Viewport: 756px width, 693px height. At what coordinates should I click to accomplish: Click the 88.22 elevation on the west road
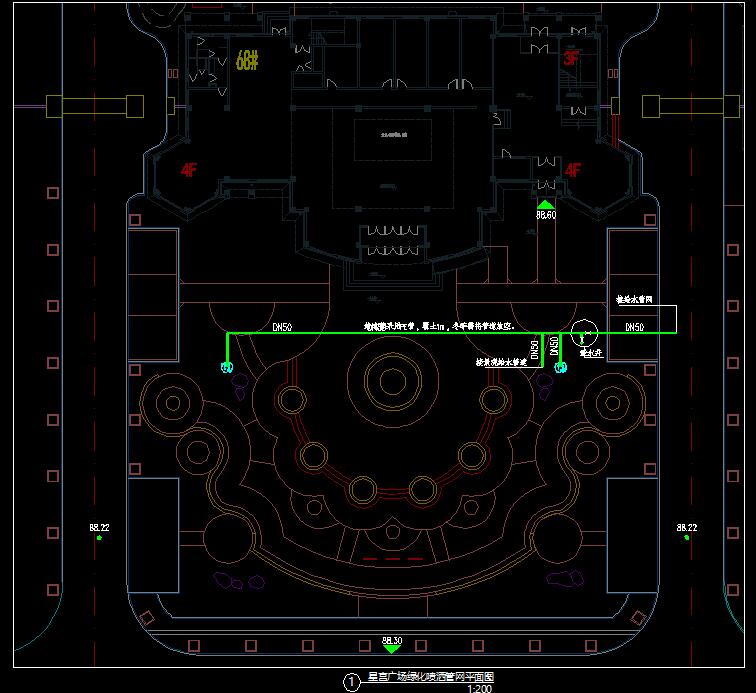(99, 528)
